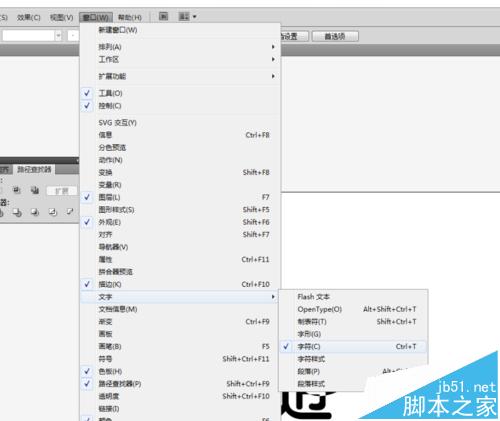This screenshot has width=500, height=421.
Task: Click the Bridge icon beside the 帮助 menu
Action: point(163,16)
